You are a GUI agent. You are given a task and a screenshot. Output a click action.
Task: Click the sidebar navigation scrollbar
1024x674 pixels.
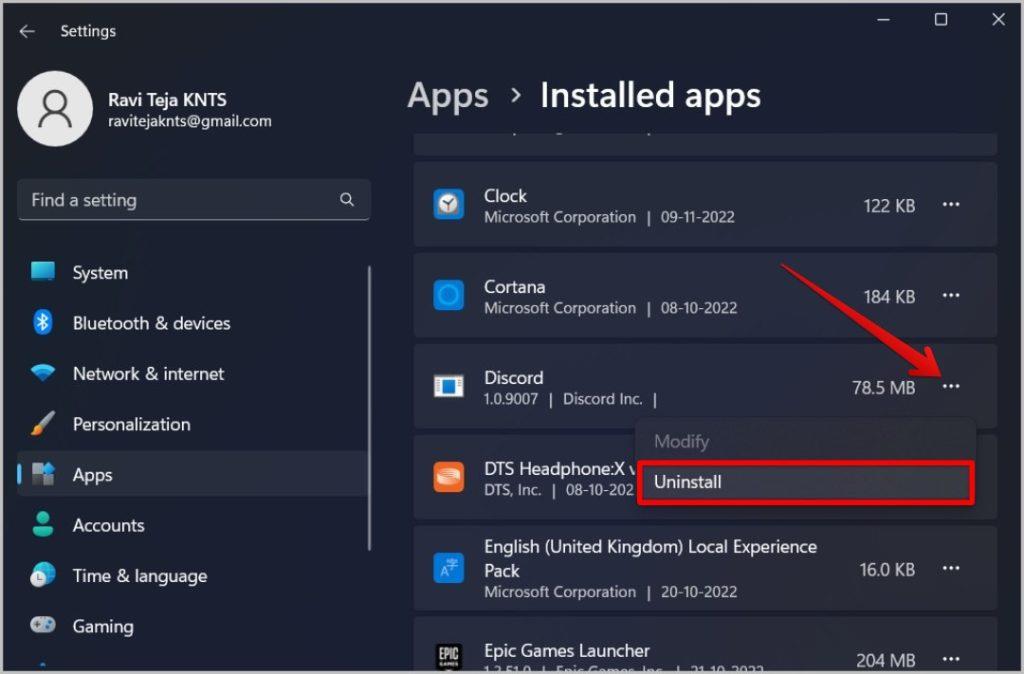tap(369, 408)
